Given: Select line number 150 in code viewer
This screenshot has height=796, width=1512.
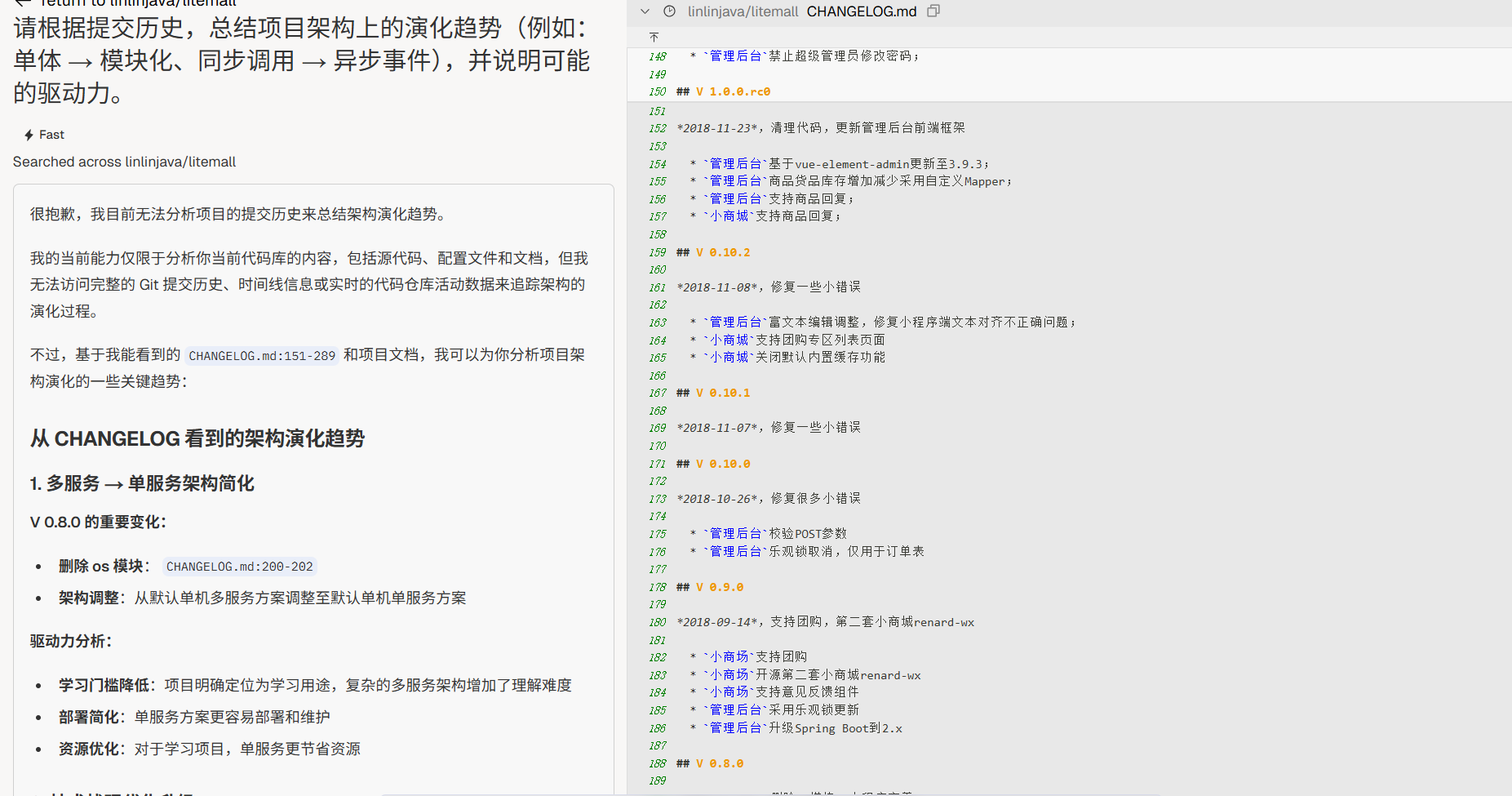Looking at the screenshot, I should coord(658,91).
